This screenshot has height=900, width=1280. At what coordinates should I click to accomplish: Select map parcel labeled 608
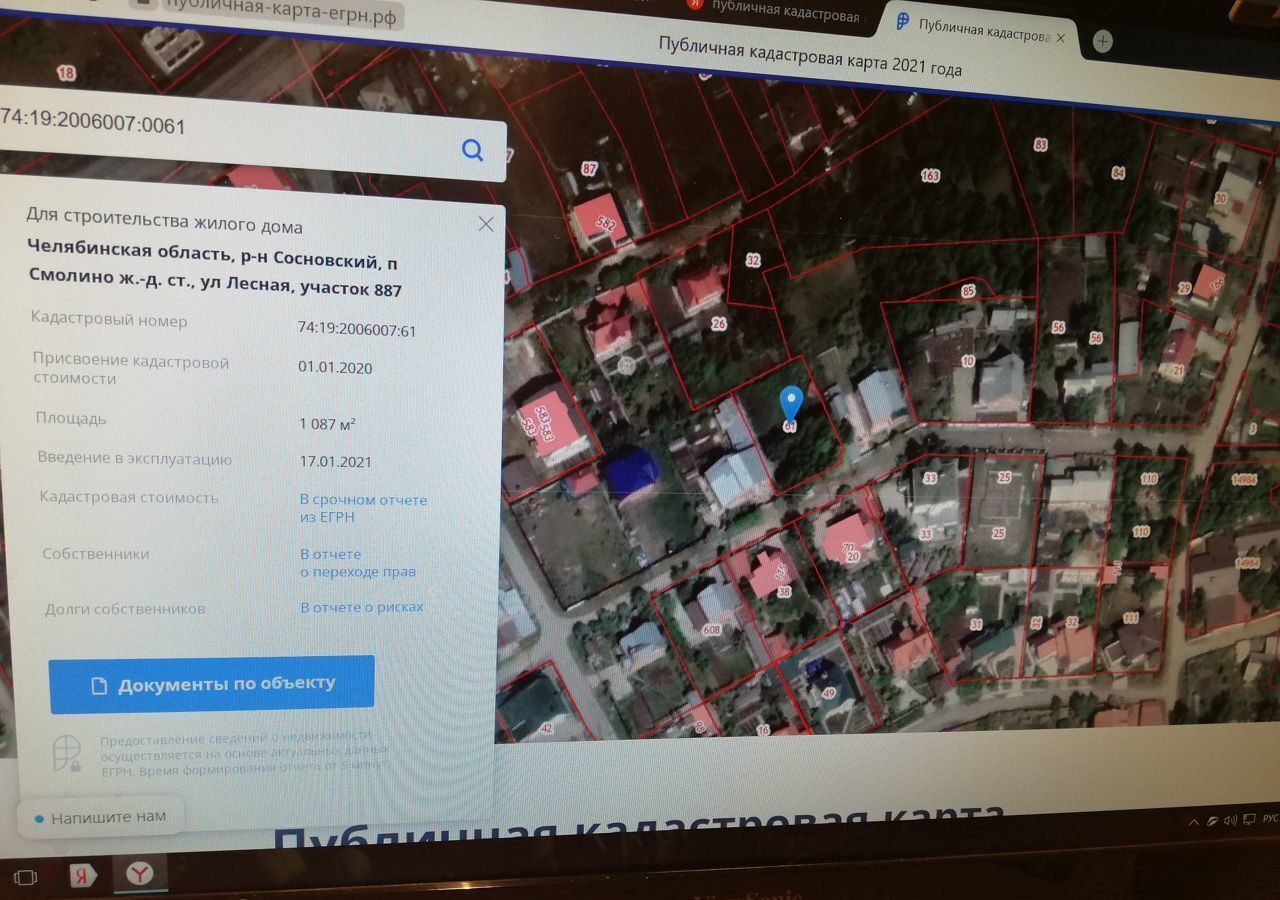(x=712, y=630)
